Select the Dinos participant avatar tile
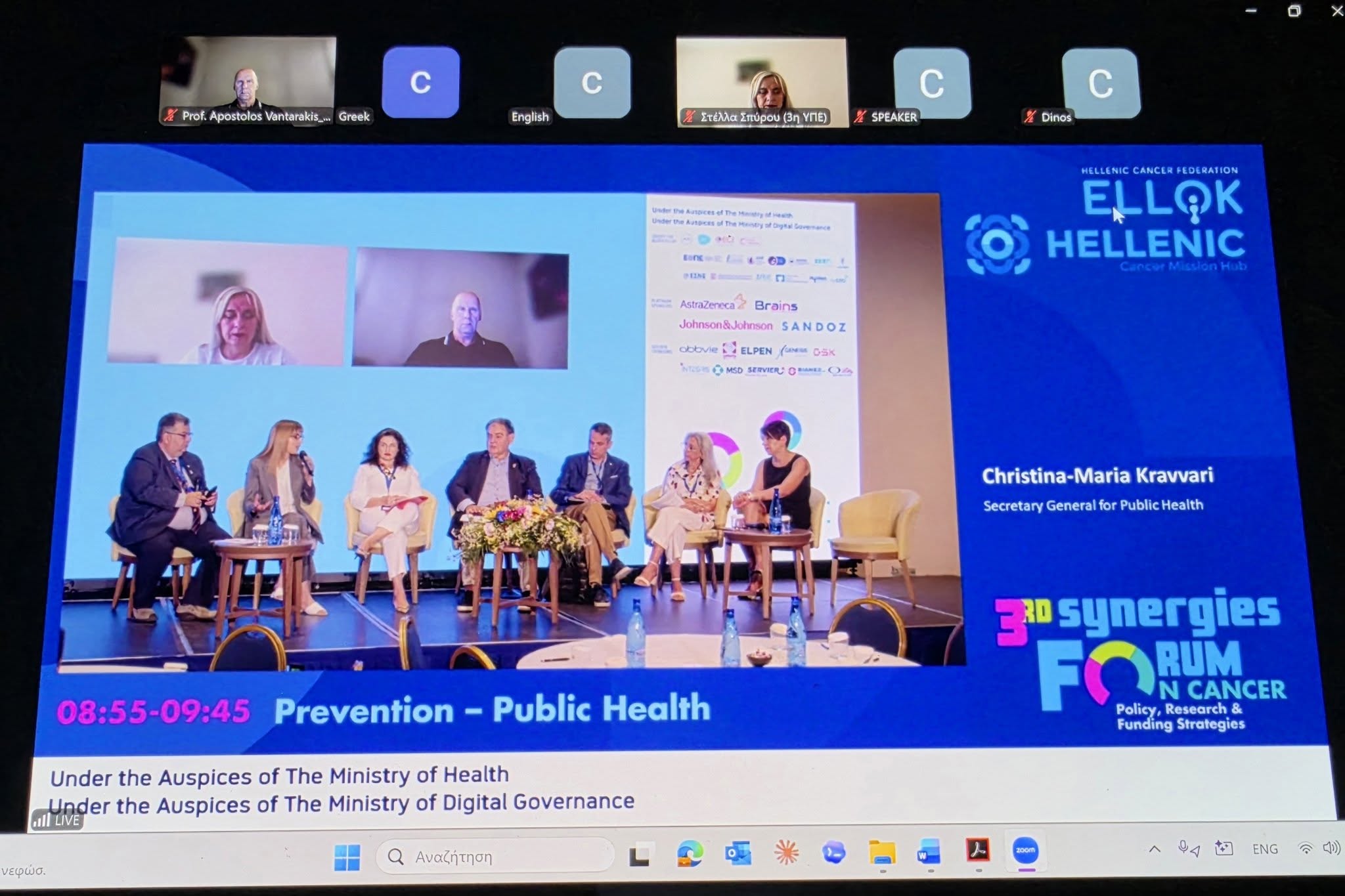The width and height of the screenshot is (1345, 896). 1101,83
